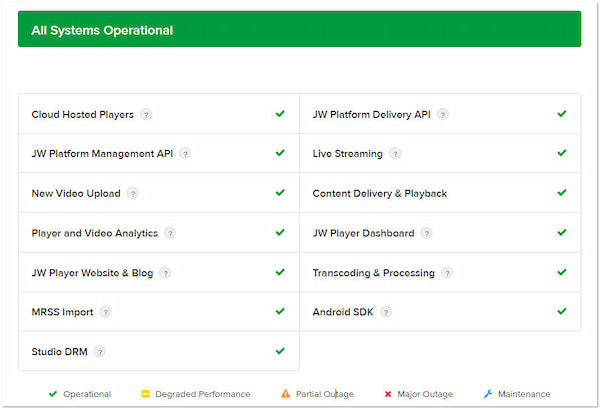Open the MRSS Import help icon
Screen dimensions: 600x409
tap(105, 312)
